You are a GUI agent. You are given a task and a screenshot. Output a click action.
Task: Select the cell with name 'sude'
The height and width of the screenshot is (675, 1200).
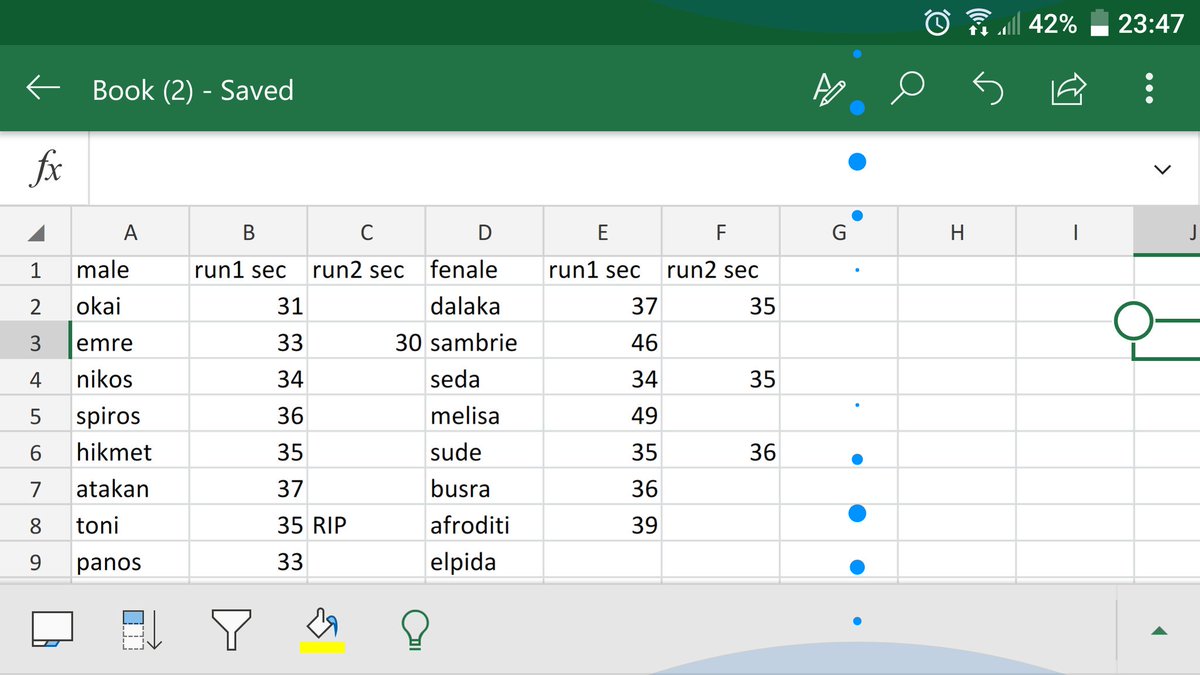[x=484, y=452]
